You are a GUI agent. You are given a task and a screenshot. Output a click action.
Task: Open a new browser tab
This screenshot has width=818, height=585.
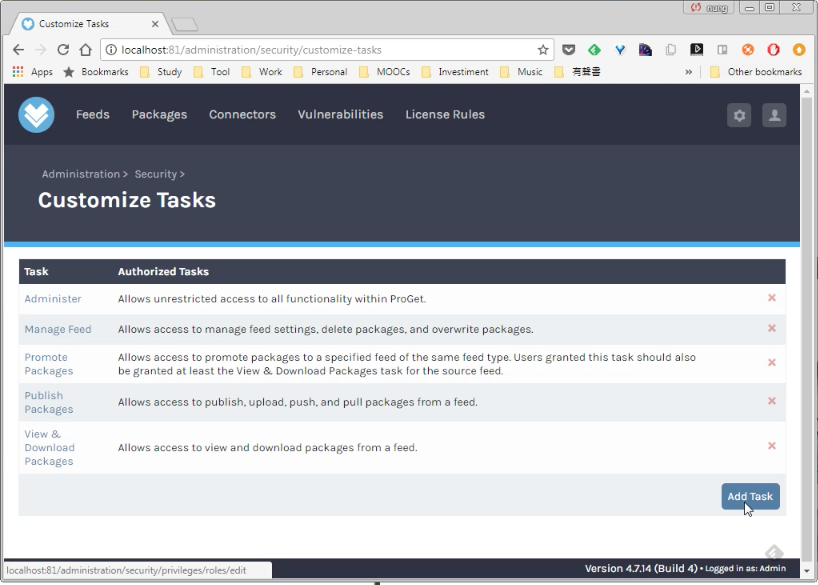pos(184,24)
